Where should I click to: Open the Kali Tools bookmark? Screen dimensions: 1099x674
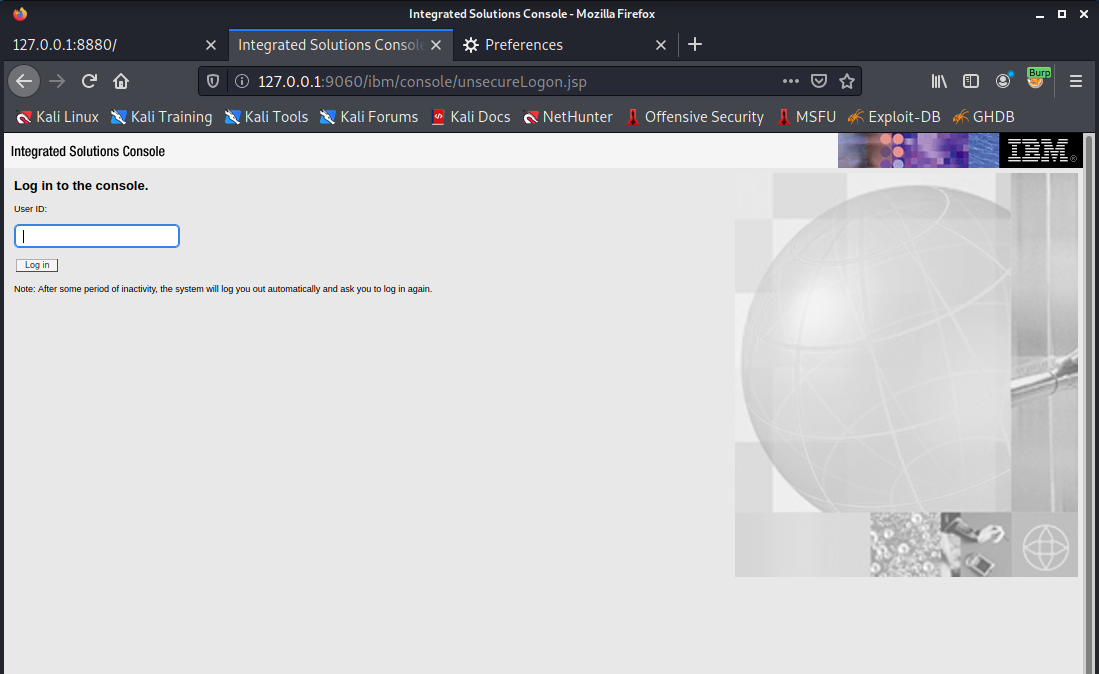click(266, 117)
